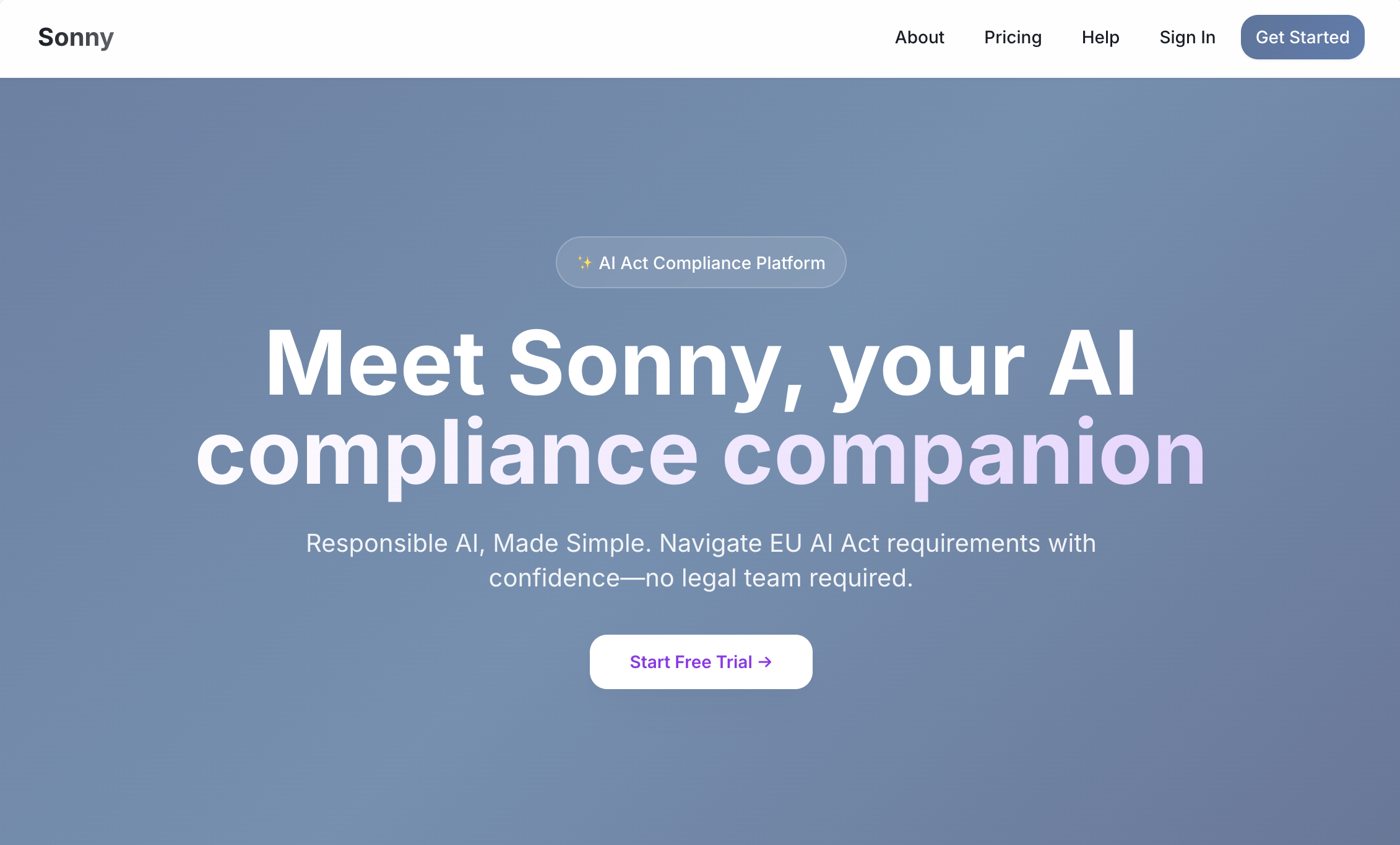Click the "Responsible AI, Made Simple" tagline
The width and height of the screenshot is (1400, 845).
(x=478, y=543)
